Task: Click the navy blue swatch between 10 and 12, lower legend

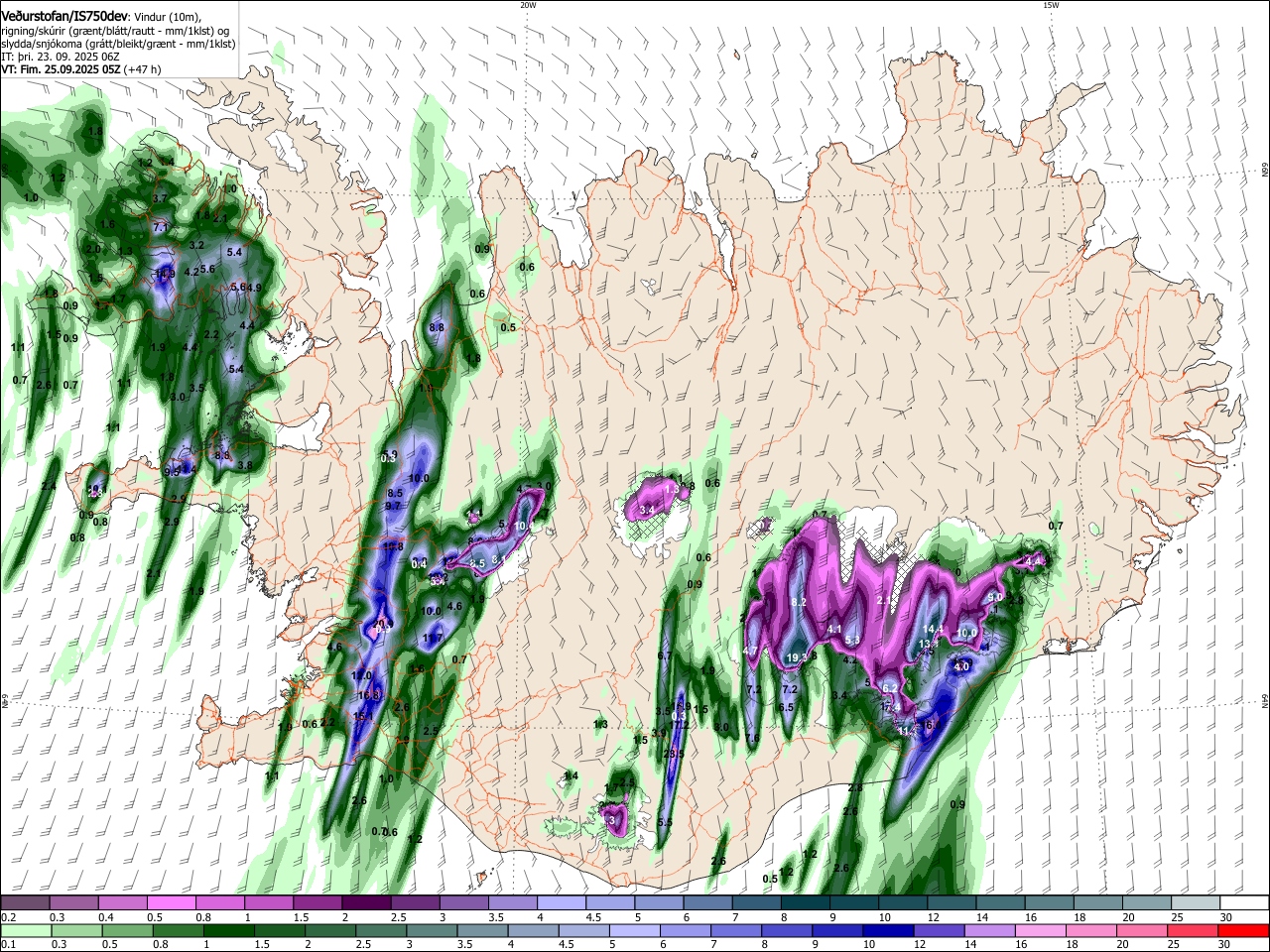Action: (x=886, y=930)
